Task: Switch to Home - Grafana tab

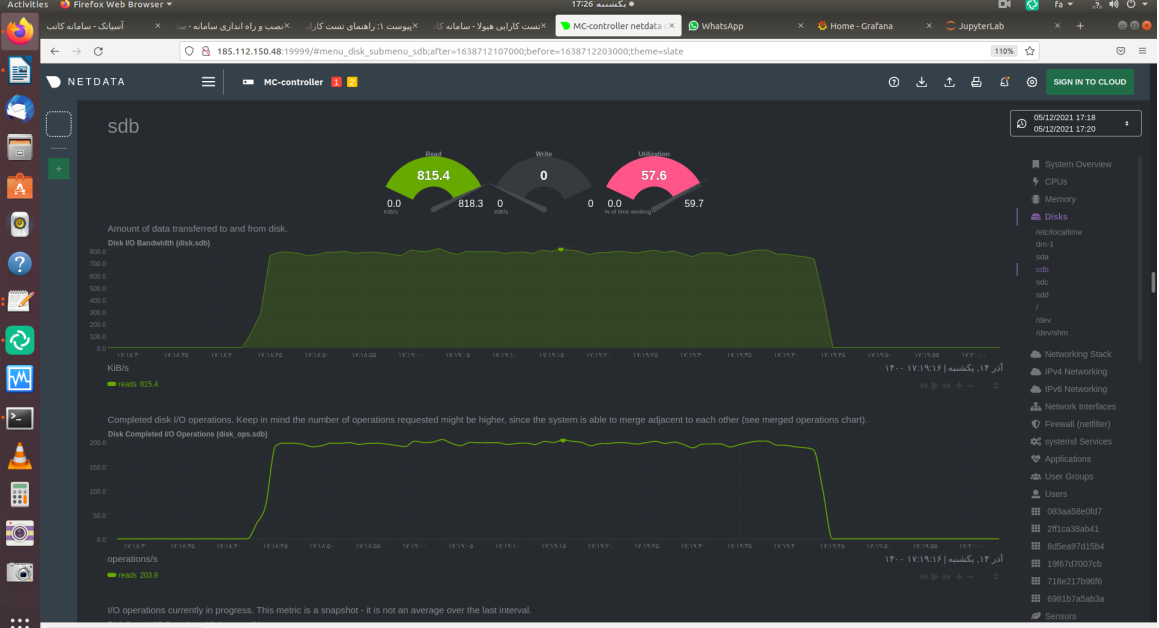Action: coord(874,26)
